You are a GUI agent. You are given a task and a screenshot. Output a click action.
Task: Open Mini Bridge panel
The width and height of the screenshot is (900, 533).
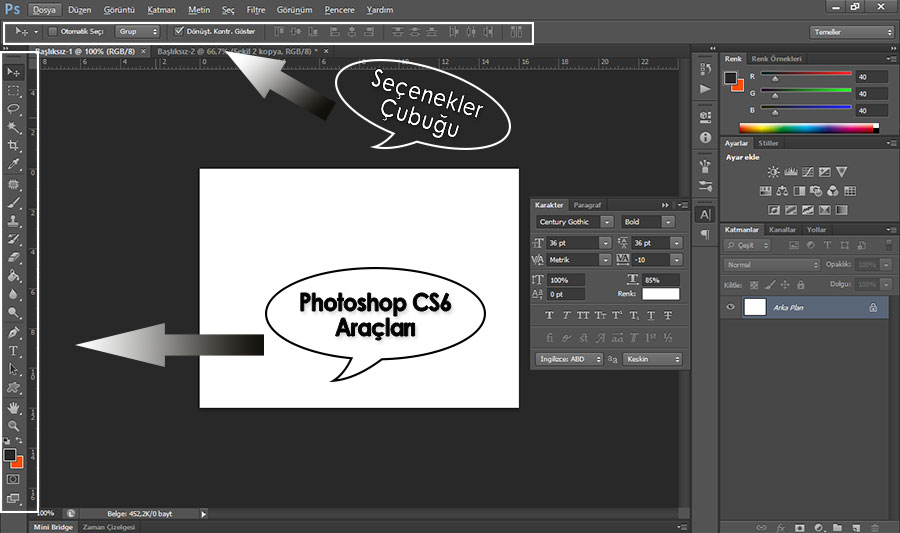(x=53, y=527)
